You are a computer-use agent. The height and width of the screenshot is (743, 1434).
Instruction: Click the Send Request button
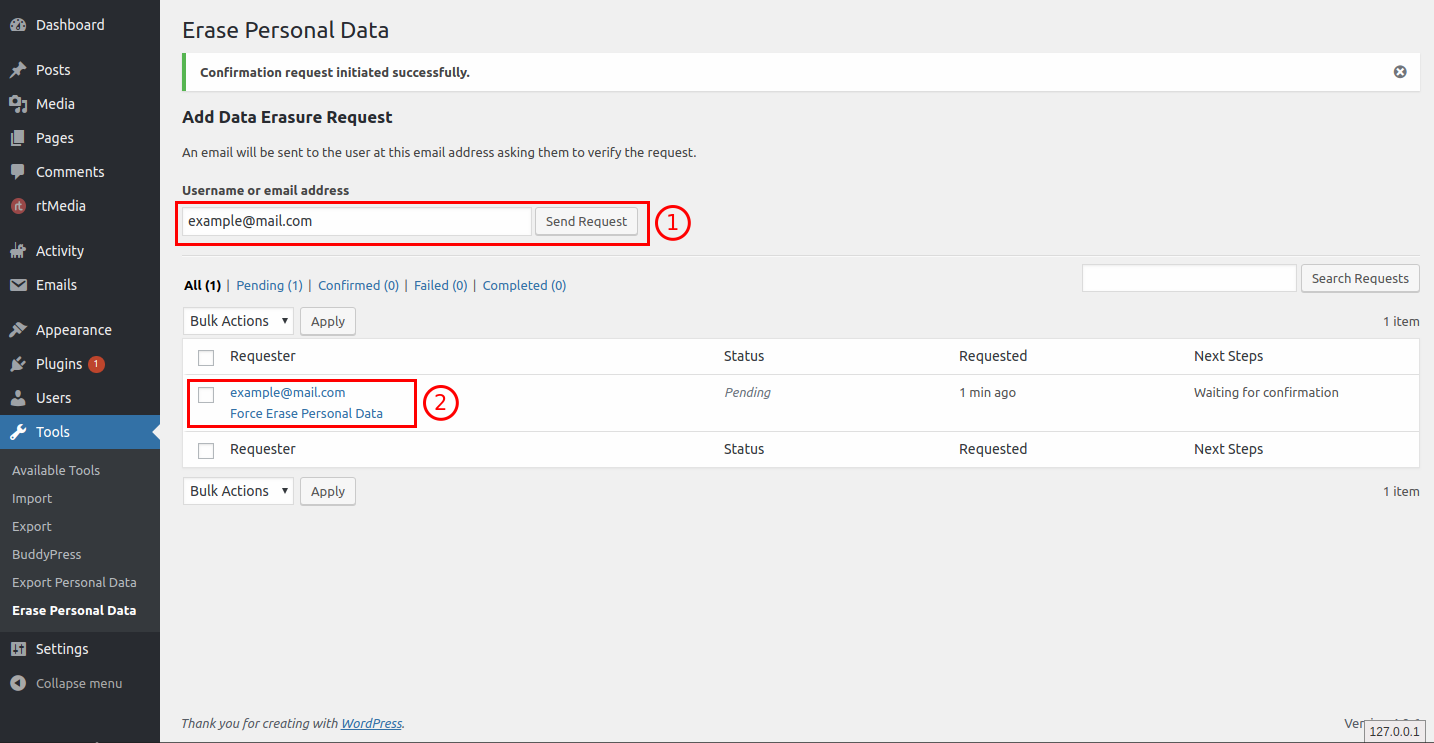(586, 221)
